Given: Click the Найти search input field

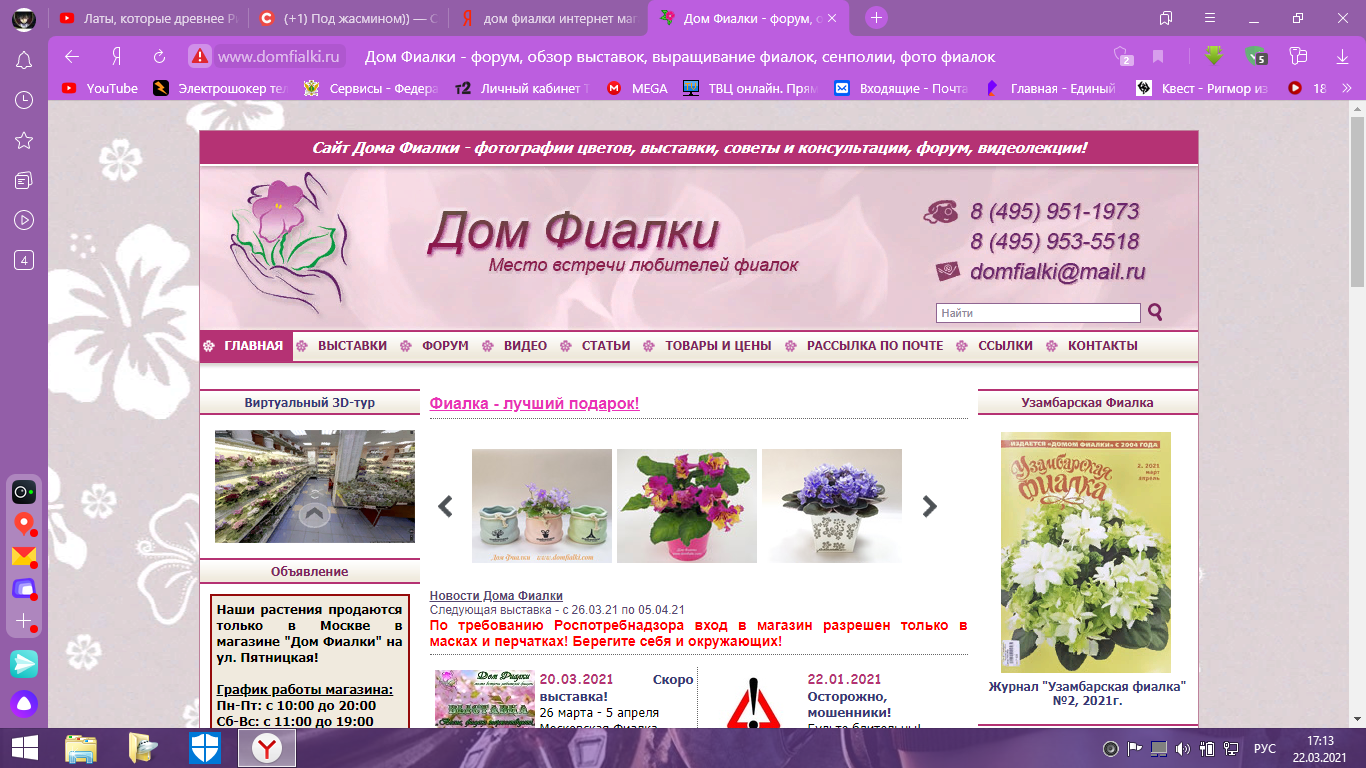Looking at the screenshot, I should pos(1038,313).
